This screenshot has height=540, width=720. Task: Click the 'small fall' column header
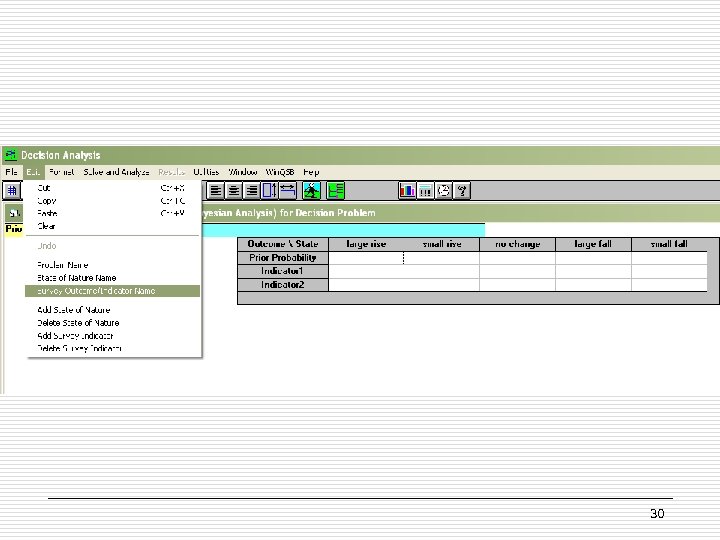click(x=669, y=244)
